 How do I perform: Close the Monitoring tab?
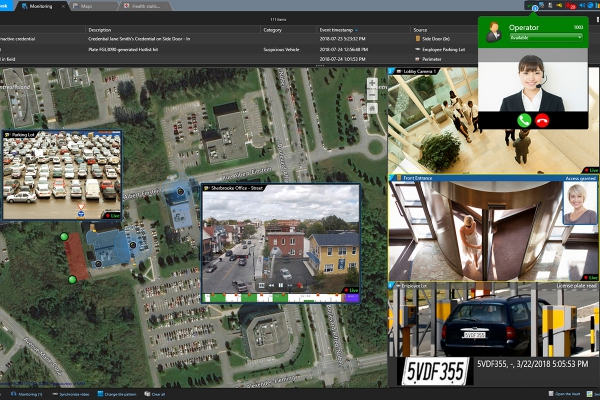click(x=63, y=7)
